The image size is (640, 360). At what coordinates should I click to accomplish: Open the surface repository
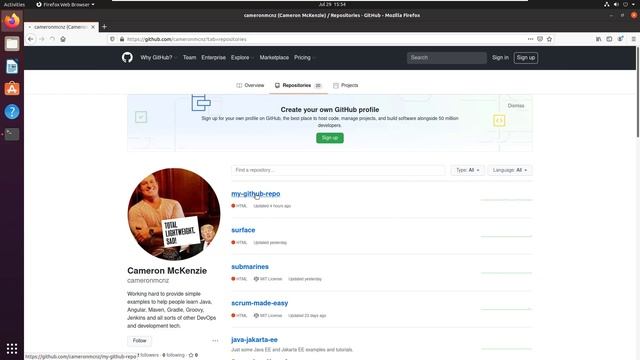click(243, 230)
